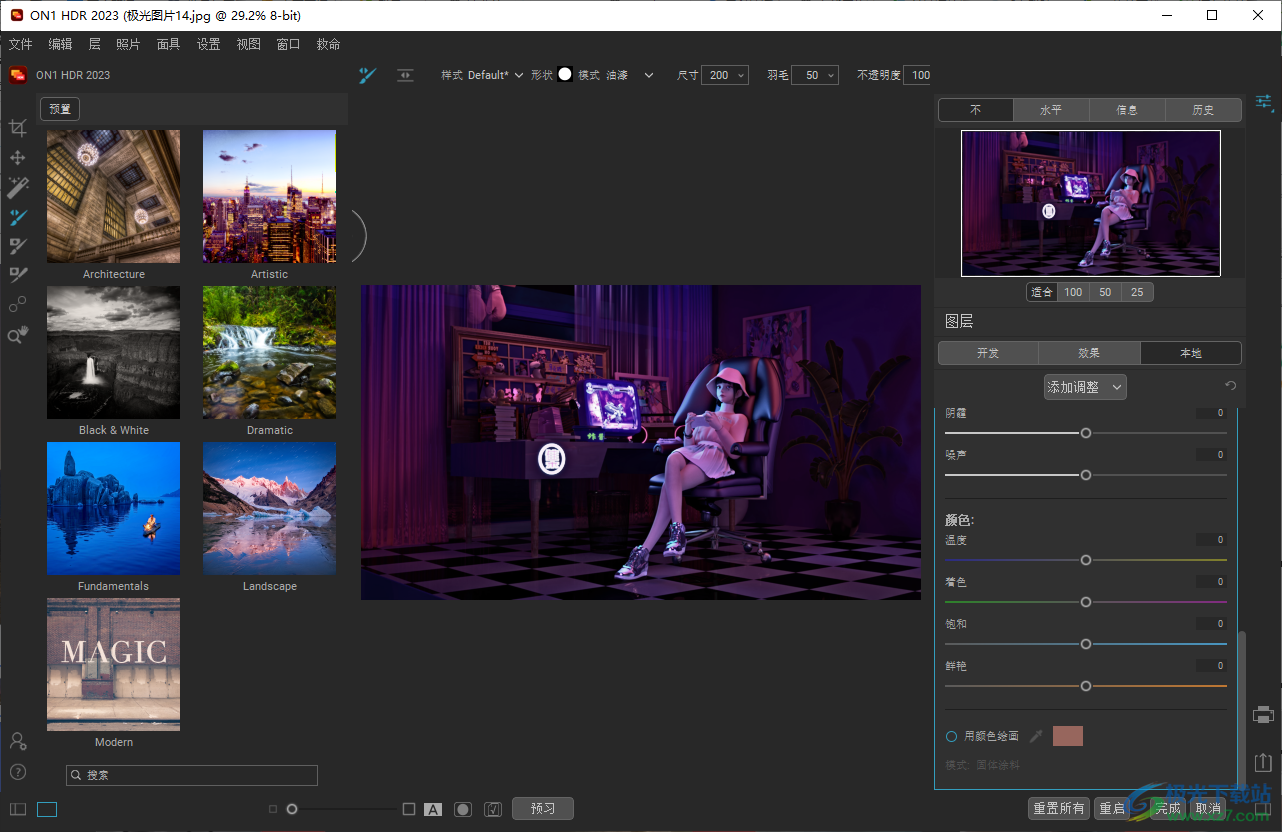Viewport: 1282px width, 832px height.
Task: Open the 窗口 menu in the menu bar
Action: (x=288, y=44)
